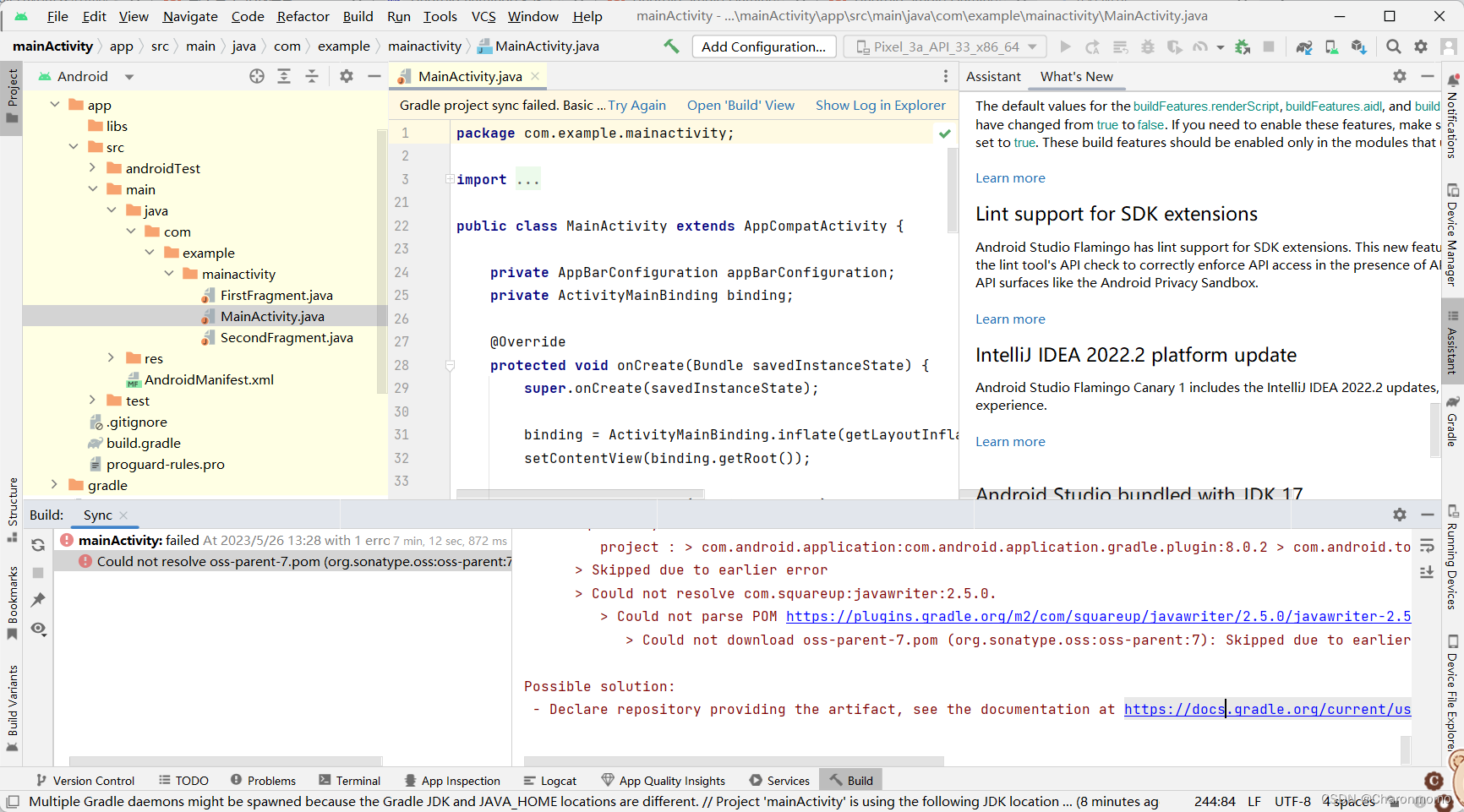Screen dimensions: 1464x812
Task: Click the Assistant panel vertical scrollbar
Action: 1435,429
